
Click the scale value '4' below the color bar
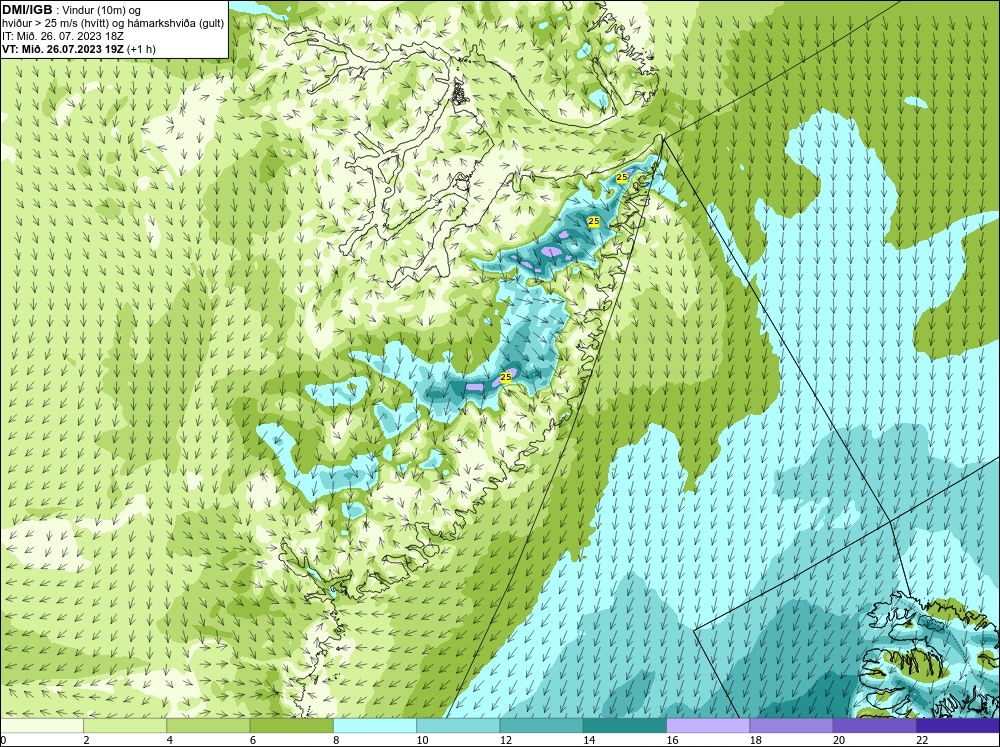[170, 740]
